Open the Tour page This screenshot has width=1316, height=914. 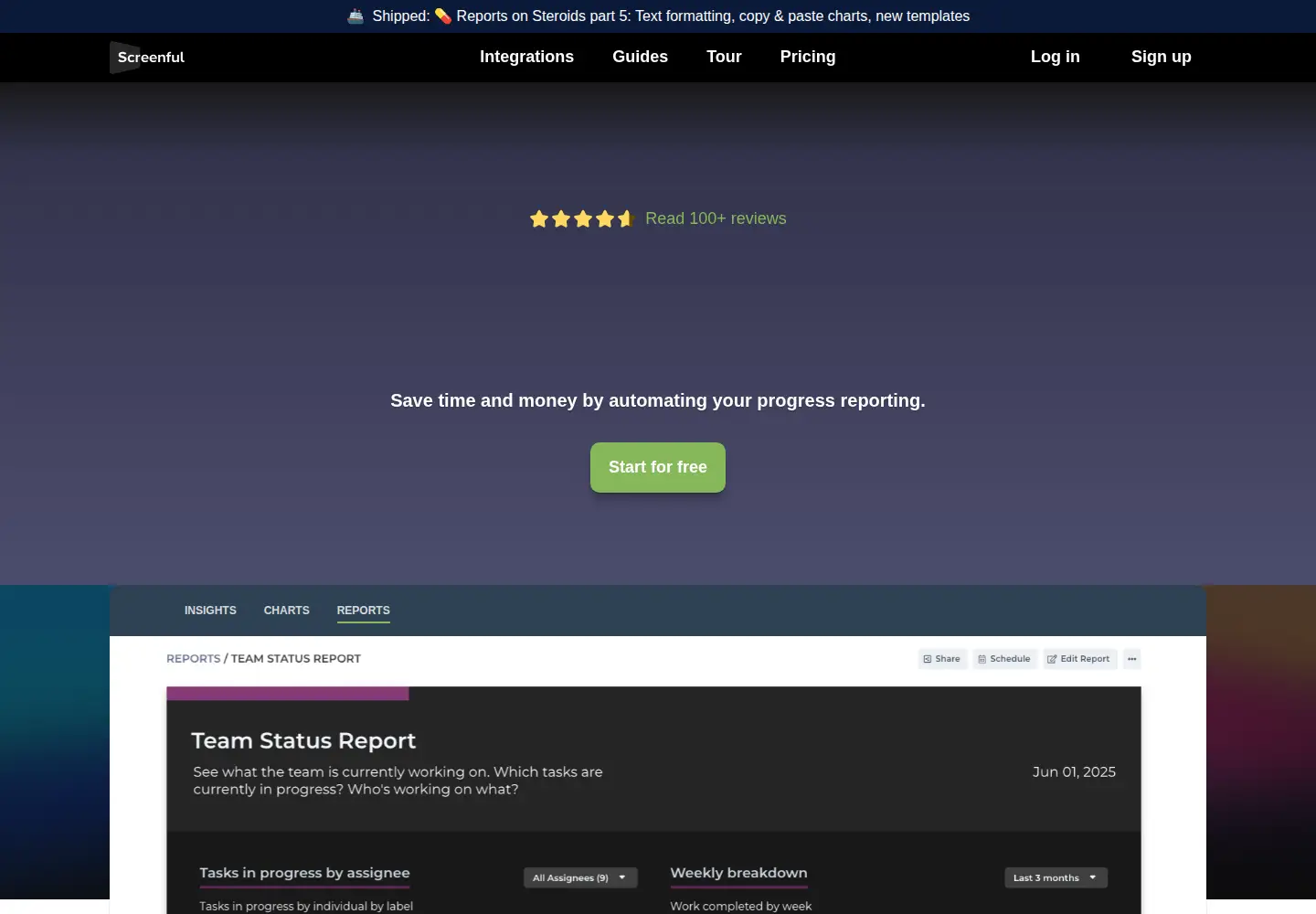(x=724, y=57)
